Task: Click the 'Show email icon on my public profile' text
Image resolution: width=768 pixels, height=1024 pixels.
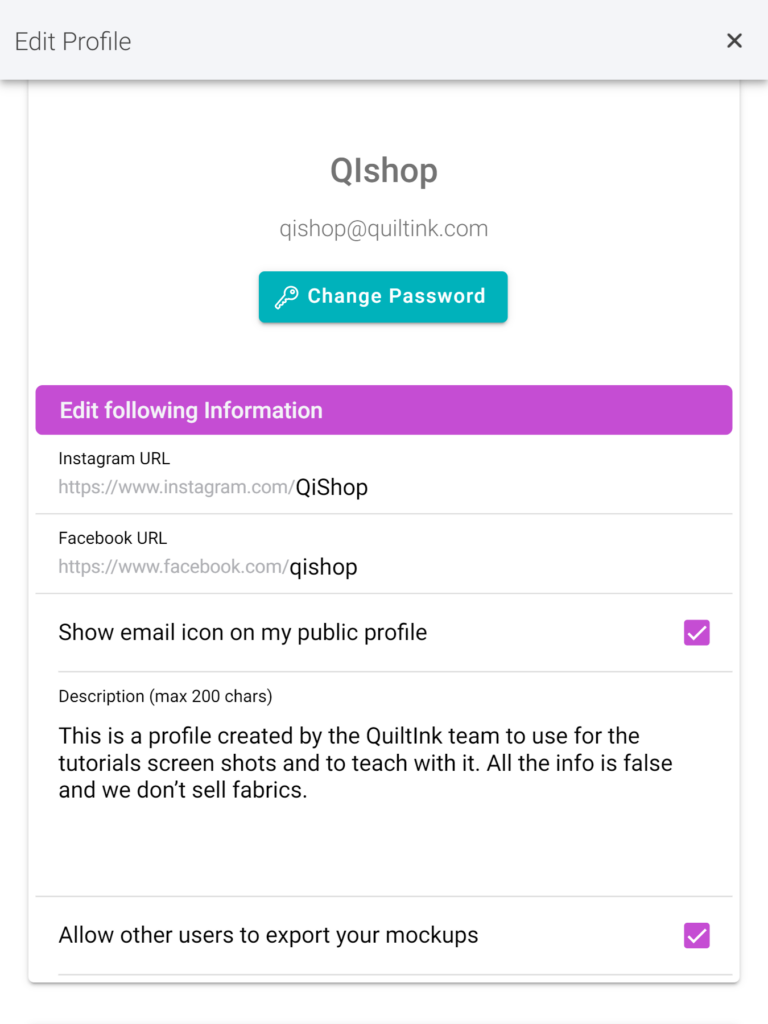Action: 242,632
